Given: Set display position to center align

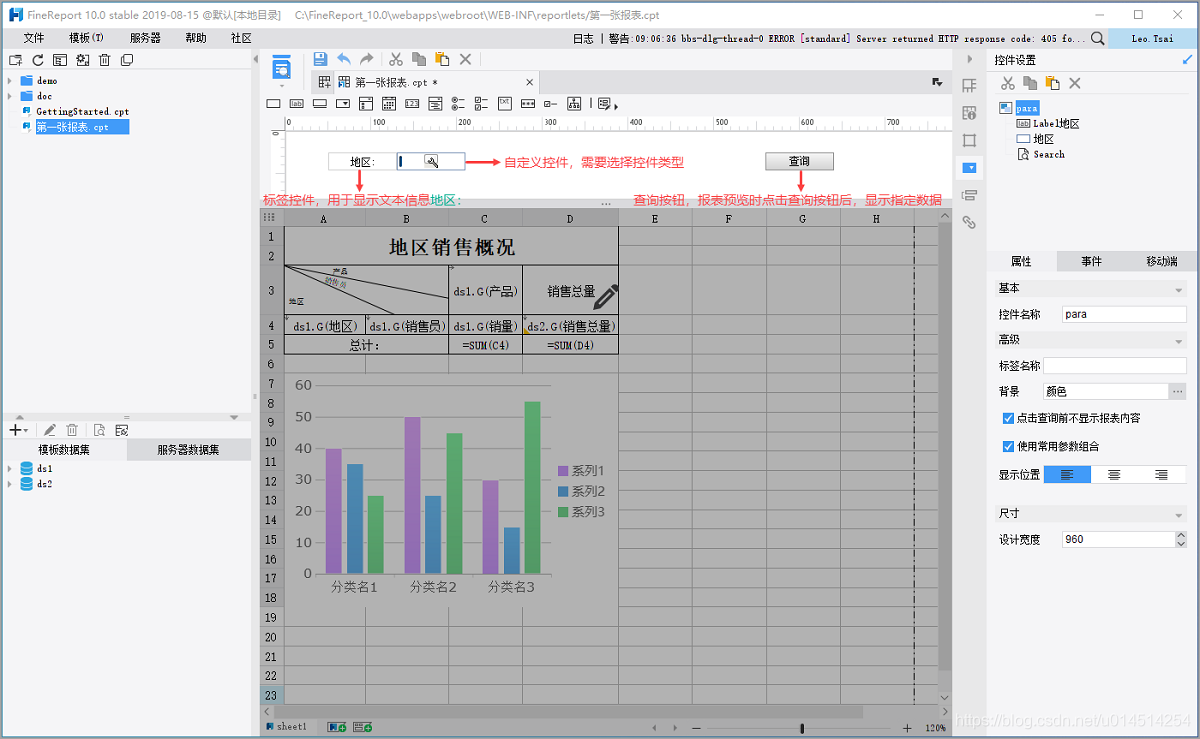Looking at the screenshot, I should click(1113, 475).
